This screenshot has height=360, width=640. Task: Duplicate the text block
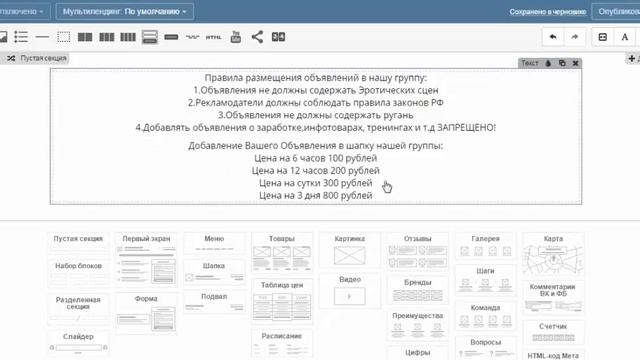pos(562,63)
